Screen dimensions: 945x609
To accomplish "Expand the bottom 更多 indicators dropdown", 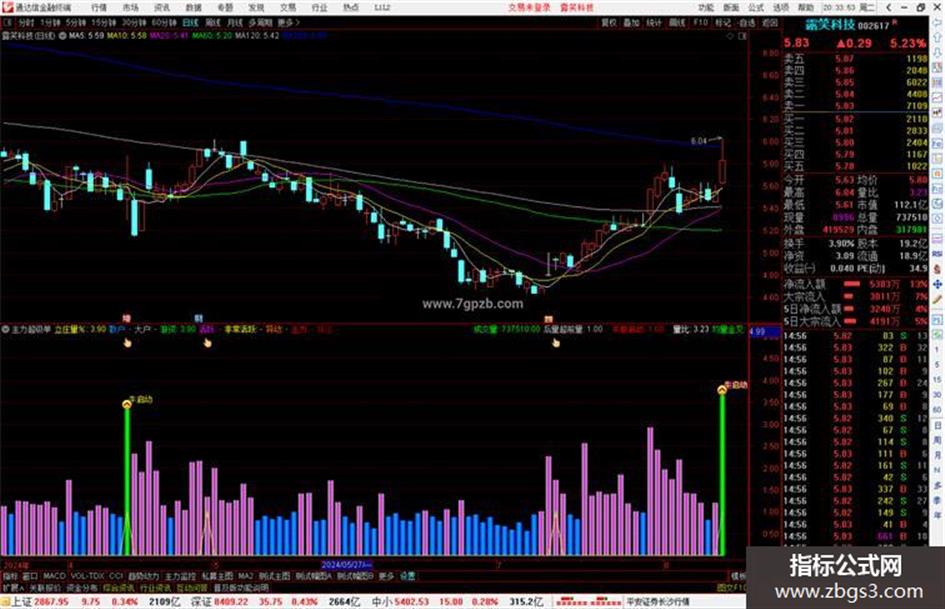I will pyautogui.click(x=386, y=576).
